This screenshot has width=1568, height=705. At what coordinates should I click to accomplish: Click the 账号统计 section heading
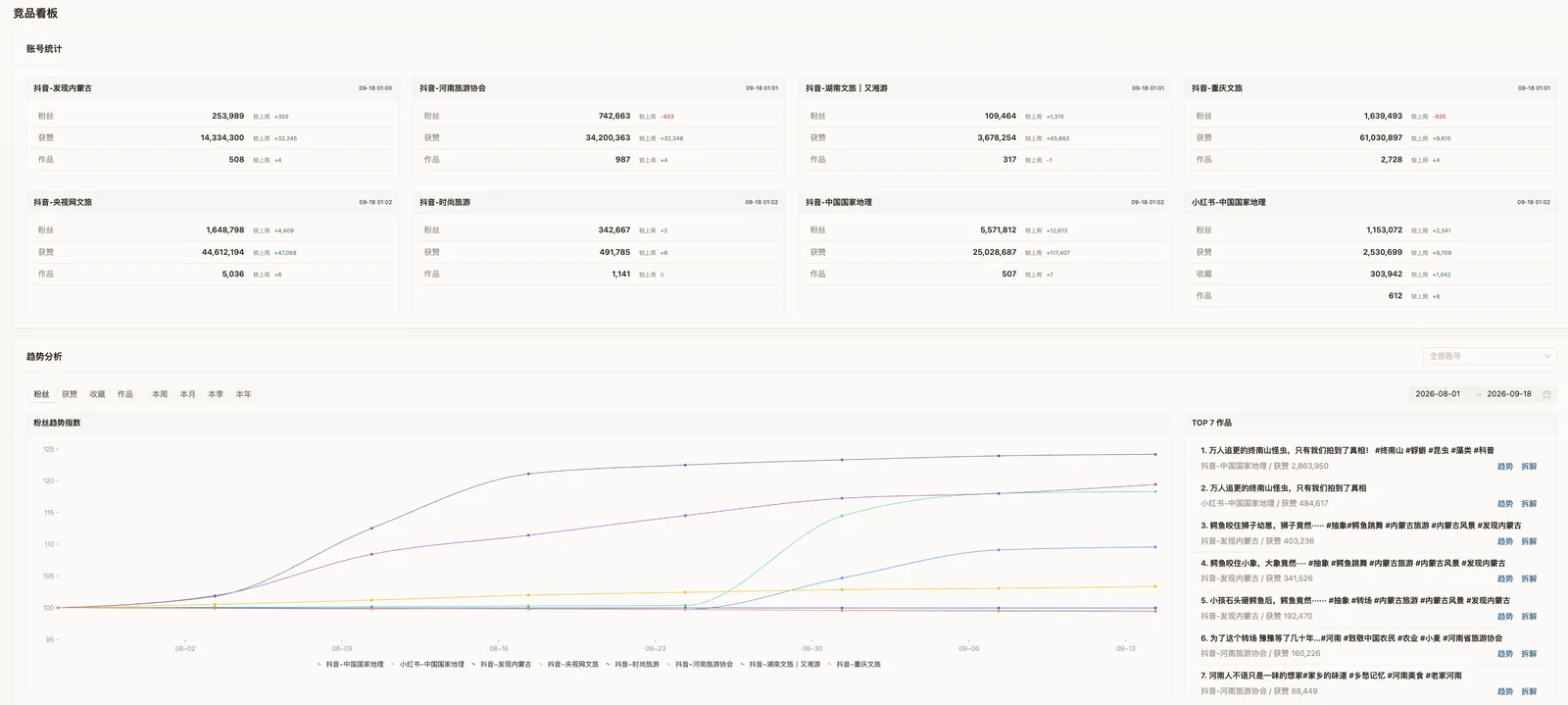click(44, 49)
